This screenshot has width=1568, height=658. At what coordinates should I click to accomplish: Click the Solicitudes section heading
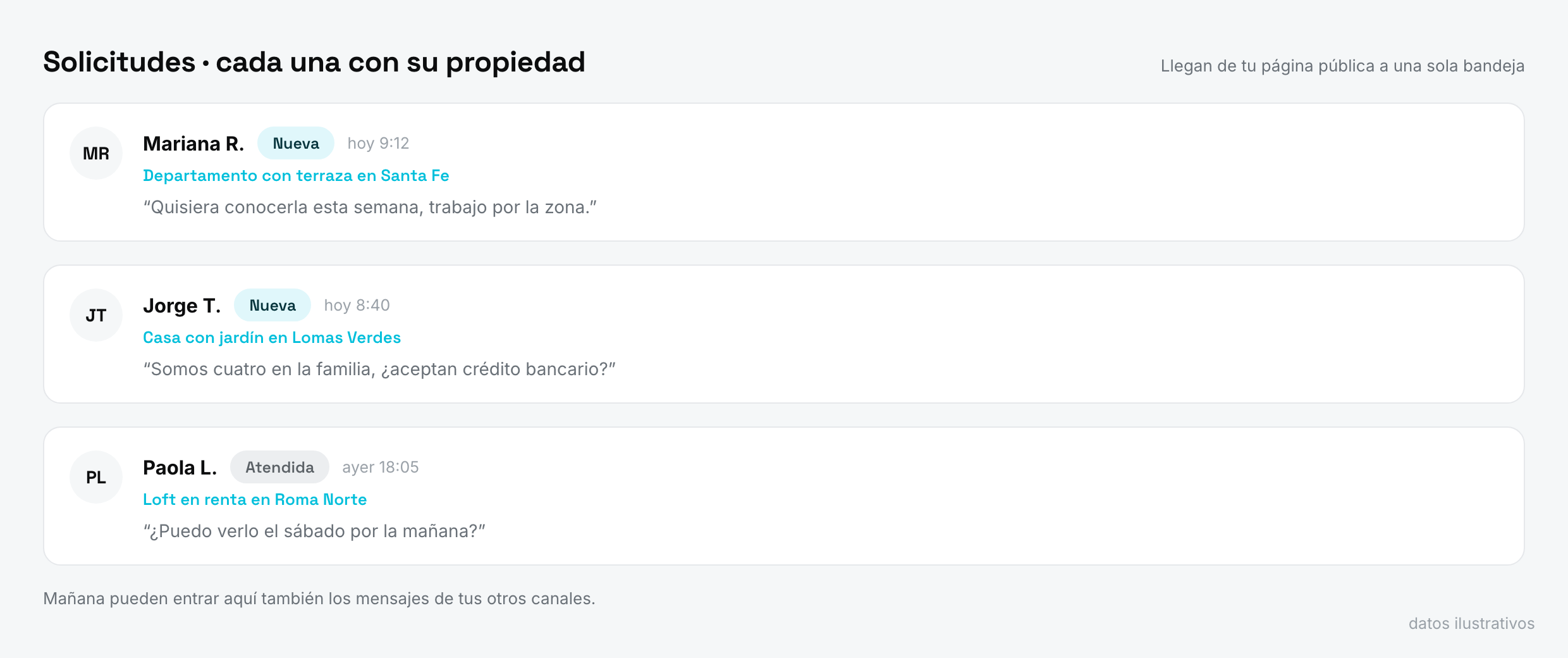pos(314,62)
